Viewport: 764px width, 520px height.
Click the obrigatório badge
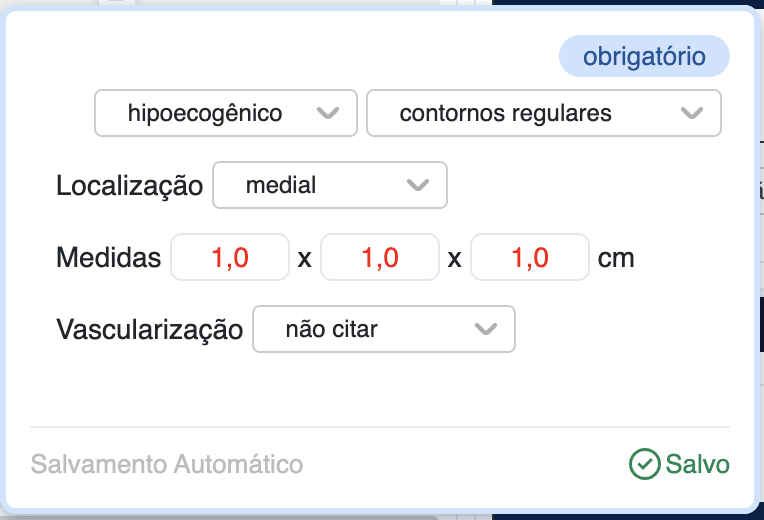pos(644,57)
